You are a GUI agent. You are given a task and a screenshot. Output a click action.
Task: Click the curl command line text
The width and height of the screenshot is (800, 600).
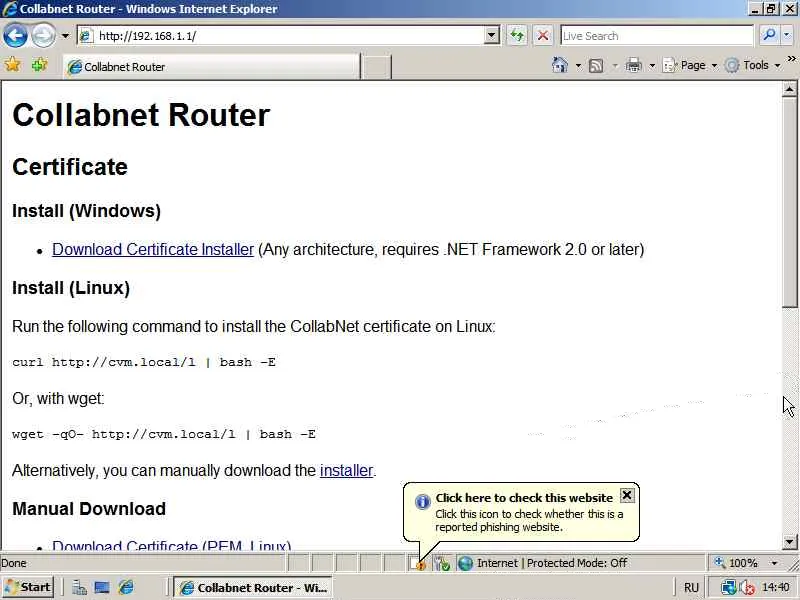pyautogui.click(x=144, y=362)
